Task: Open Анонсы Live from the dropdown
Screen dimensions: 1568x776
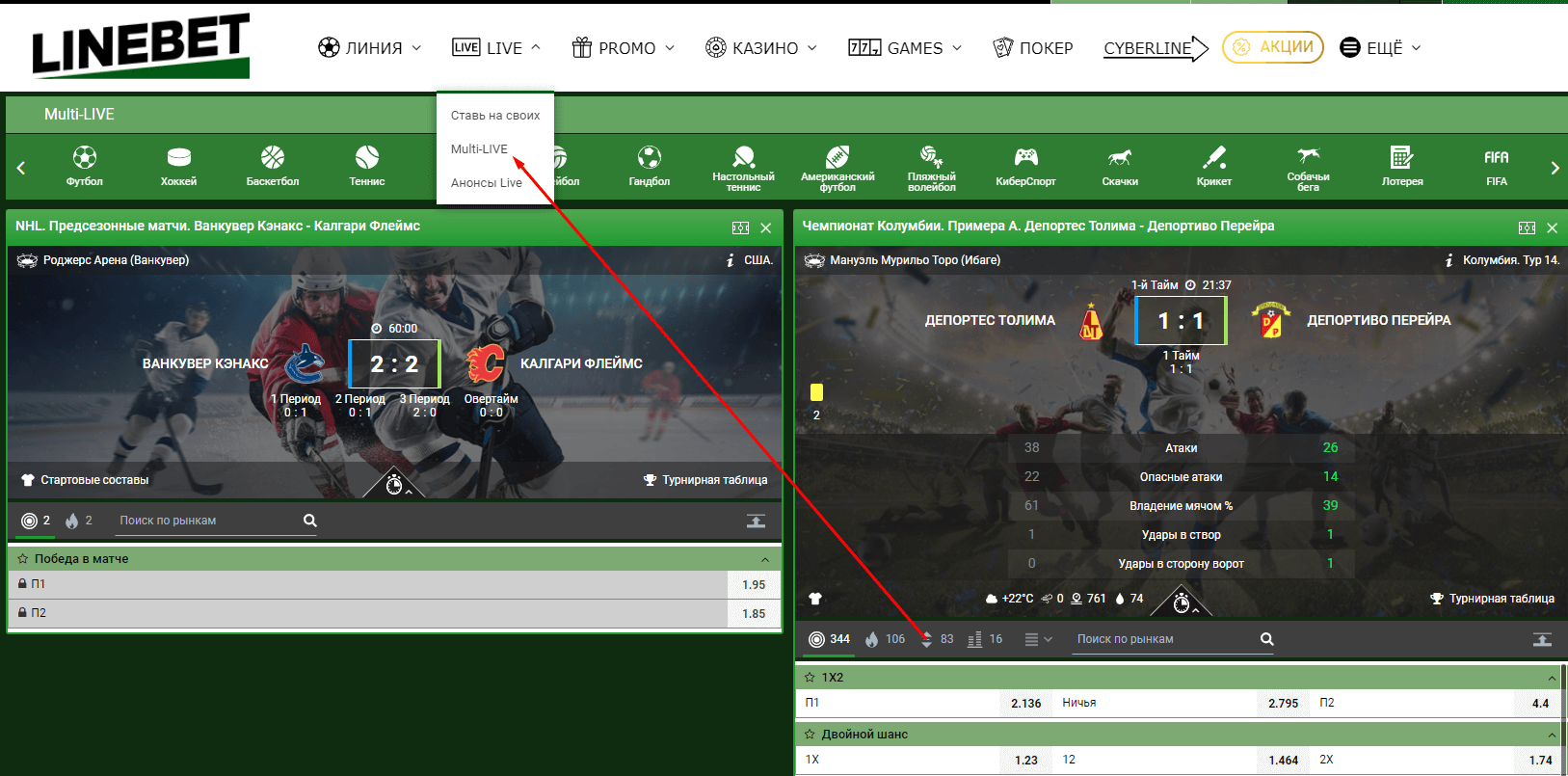Action: click(x=487, y=183)
